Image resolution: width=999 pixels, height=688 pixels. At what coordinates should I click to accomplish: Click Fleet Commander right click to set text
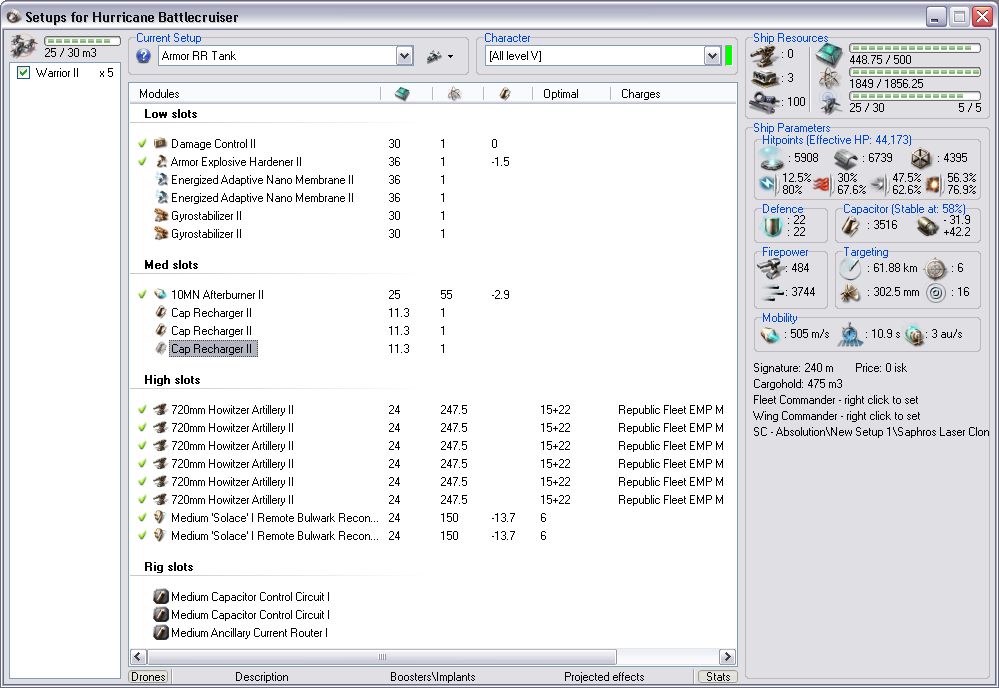[835, 400]
